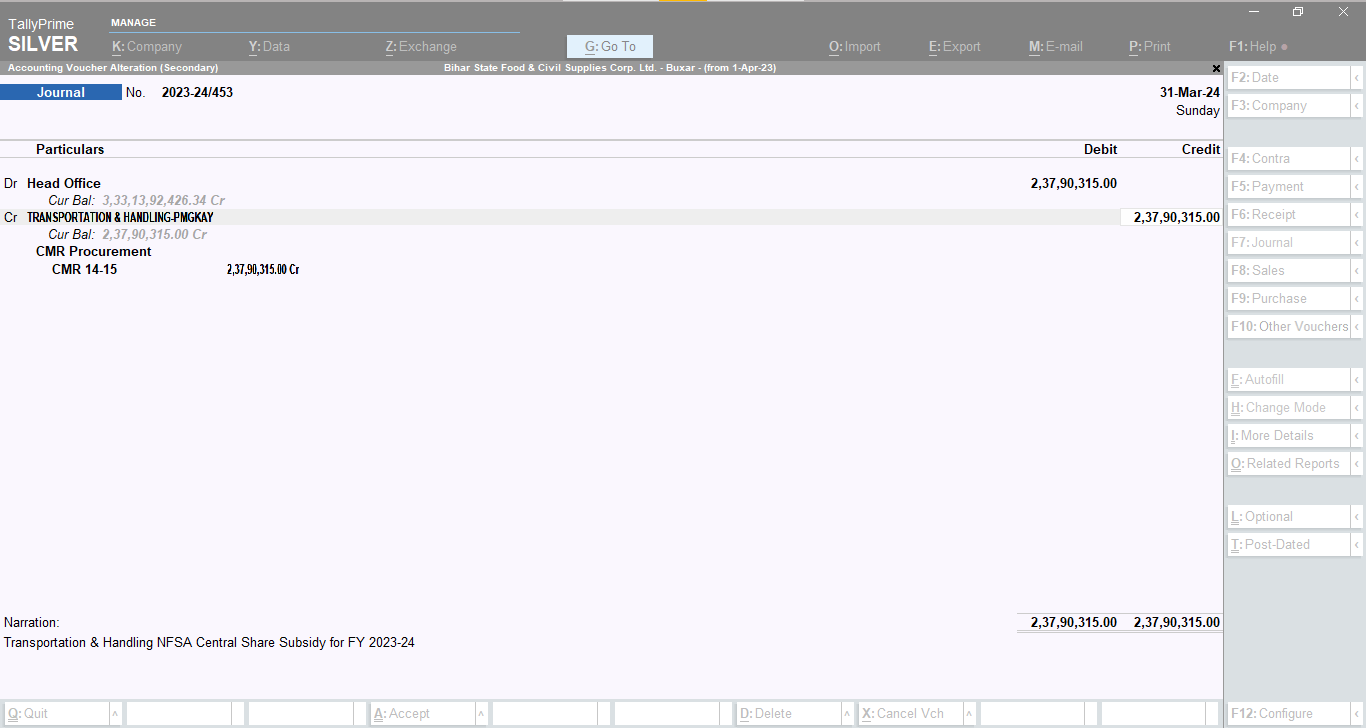1366x728 pixels.
Task: Expand the caret next to X: Cancel Vch
Action: (x=969, y=714)
